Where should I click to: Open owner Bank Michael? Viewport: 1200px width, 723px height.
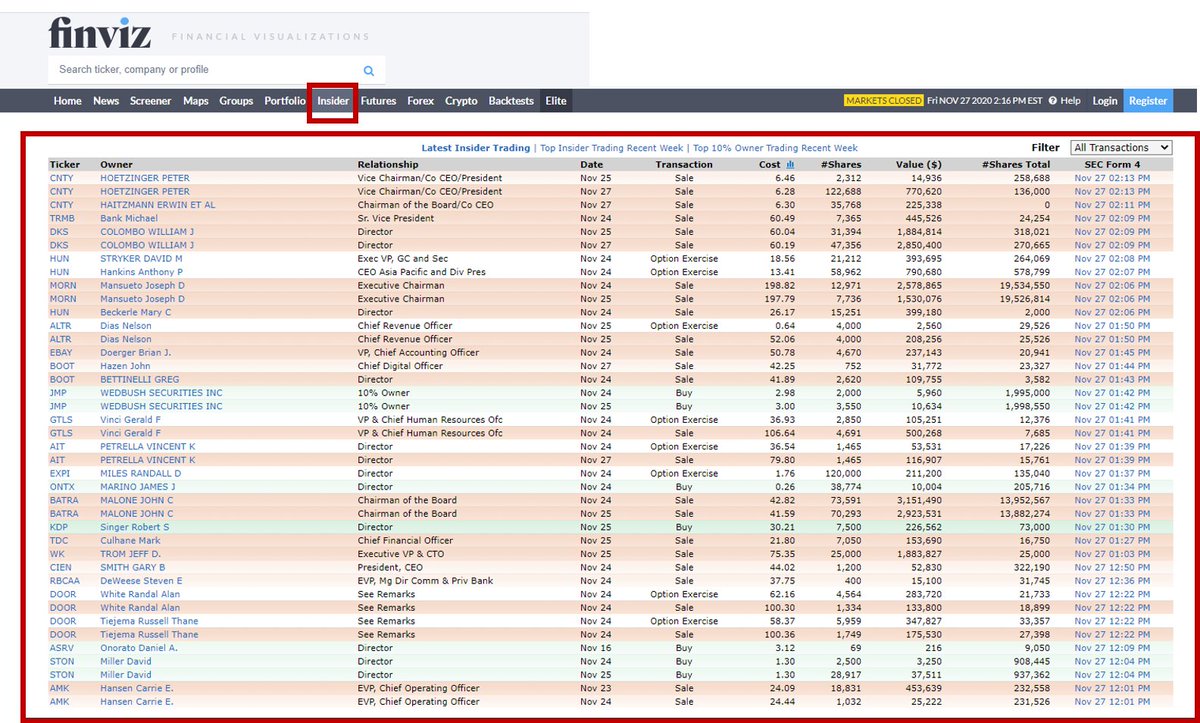pyautogui.click(x=129, y=218)
